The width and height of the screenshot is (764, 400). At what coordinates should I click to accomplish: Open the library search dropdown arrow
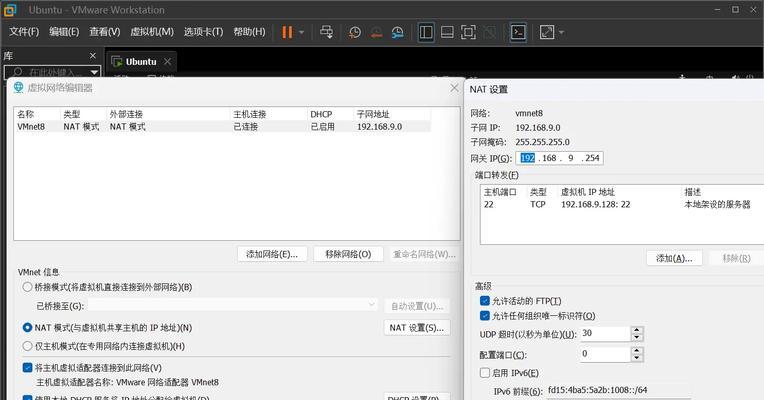[x=94, y=73]
